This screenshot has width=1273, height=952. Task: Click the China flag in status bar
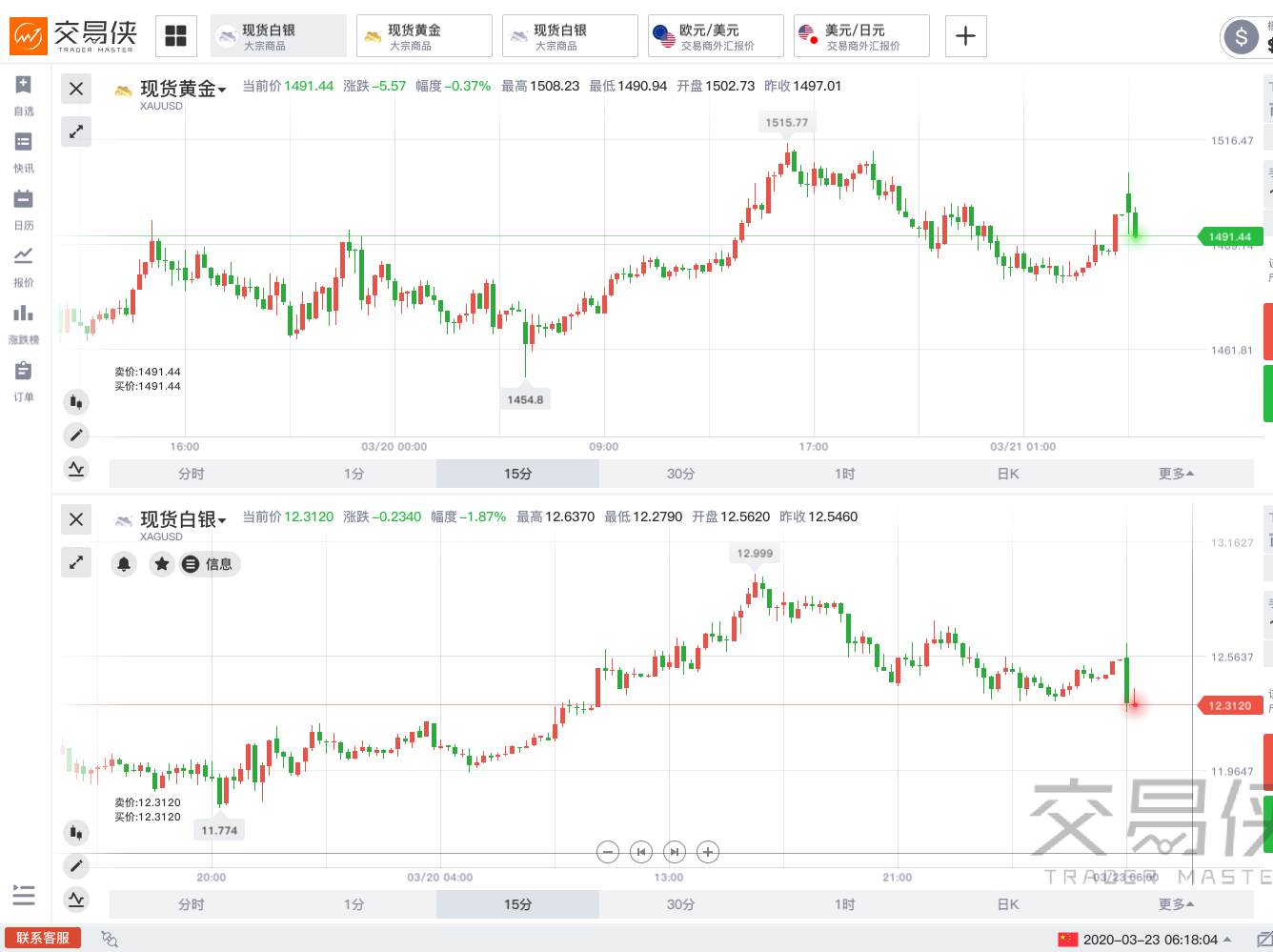(x=1067, y=940)
